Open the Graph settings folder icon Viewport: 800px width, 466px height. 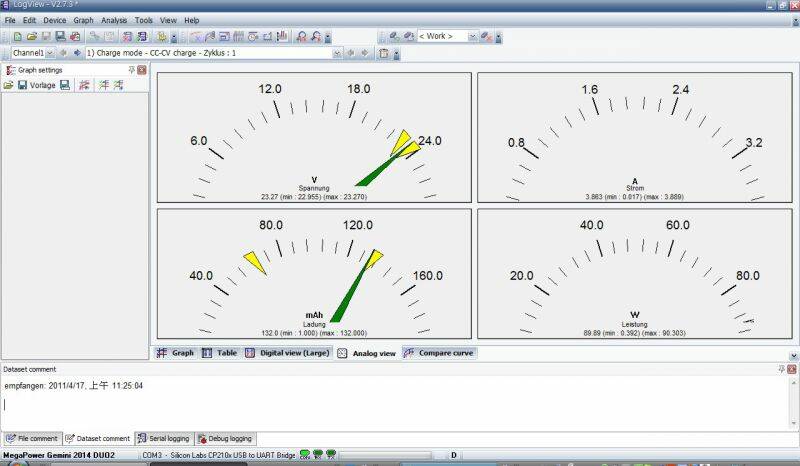tap(8, 85)
